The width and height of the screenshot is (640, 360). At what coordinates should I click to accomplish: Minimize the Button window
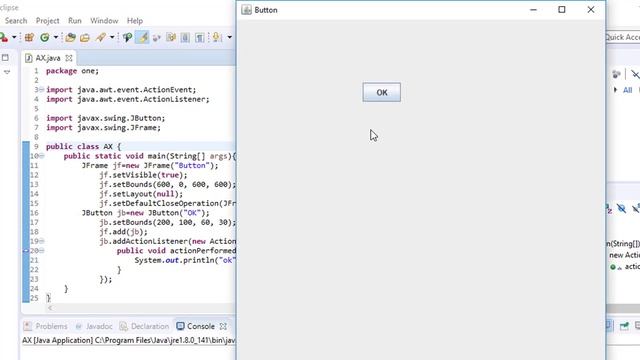coord(533,10)
